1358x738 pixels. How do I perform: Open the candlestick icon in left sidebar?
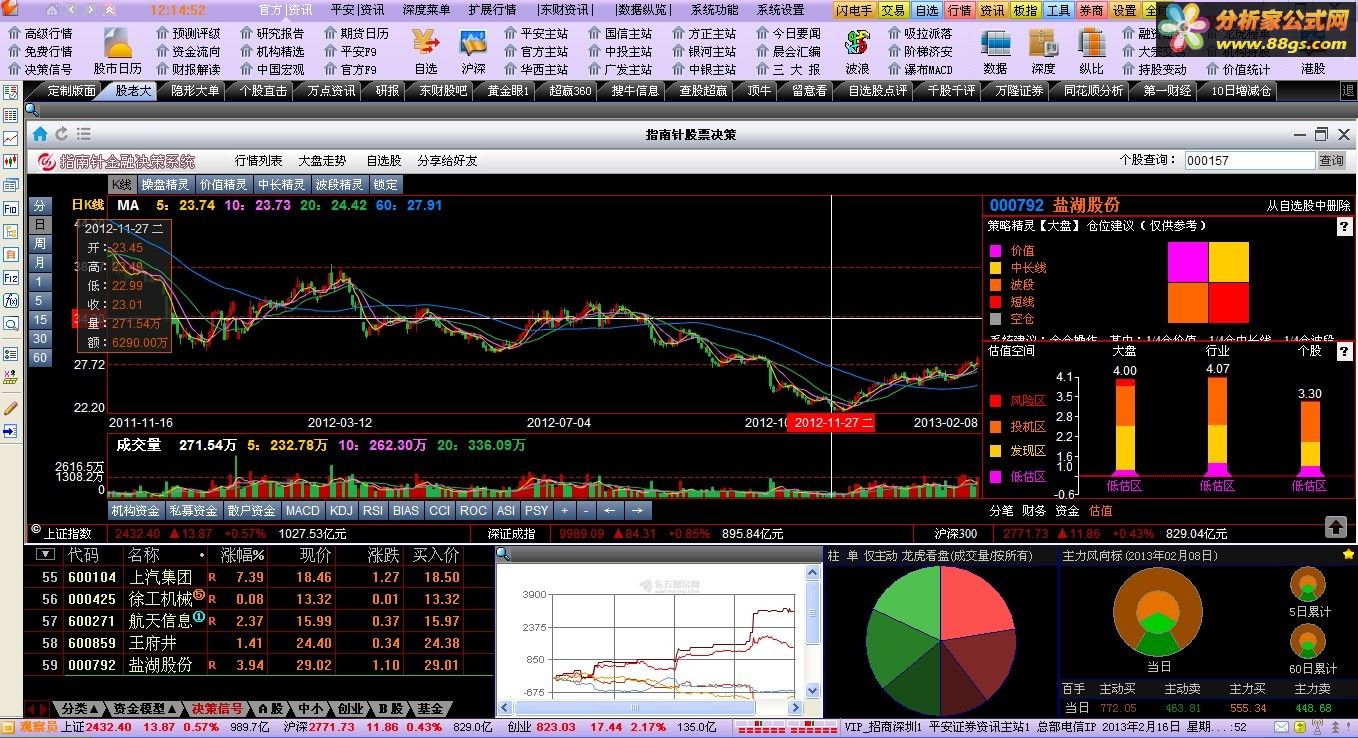(x=11, y=161)
